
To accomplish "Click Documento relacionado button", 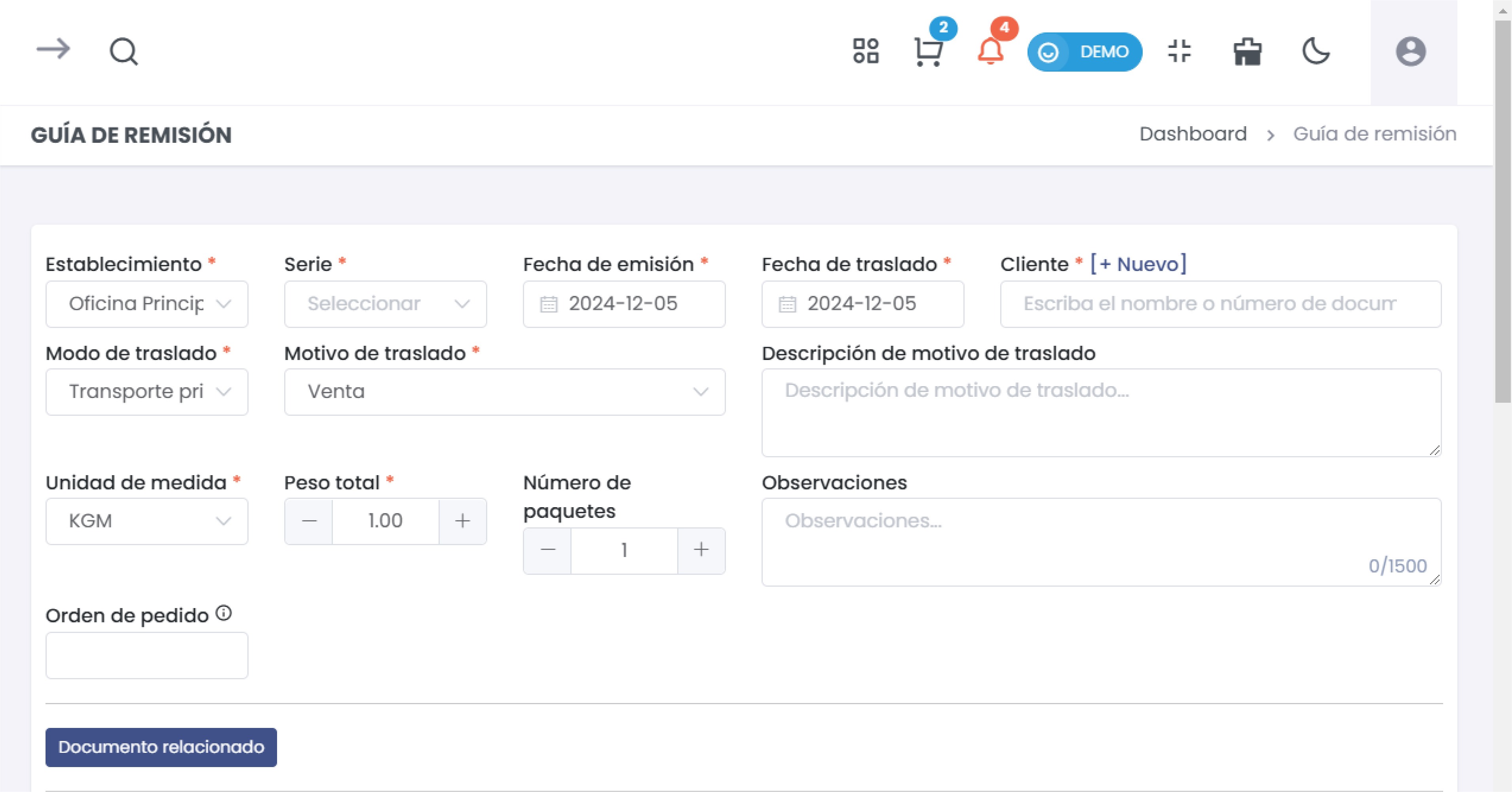I will tap(161, 747).
